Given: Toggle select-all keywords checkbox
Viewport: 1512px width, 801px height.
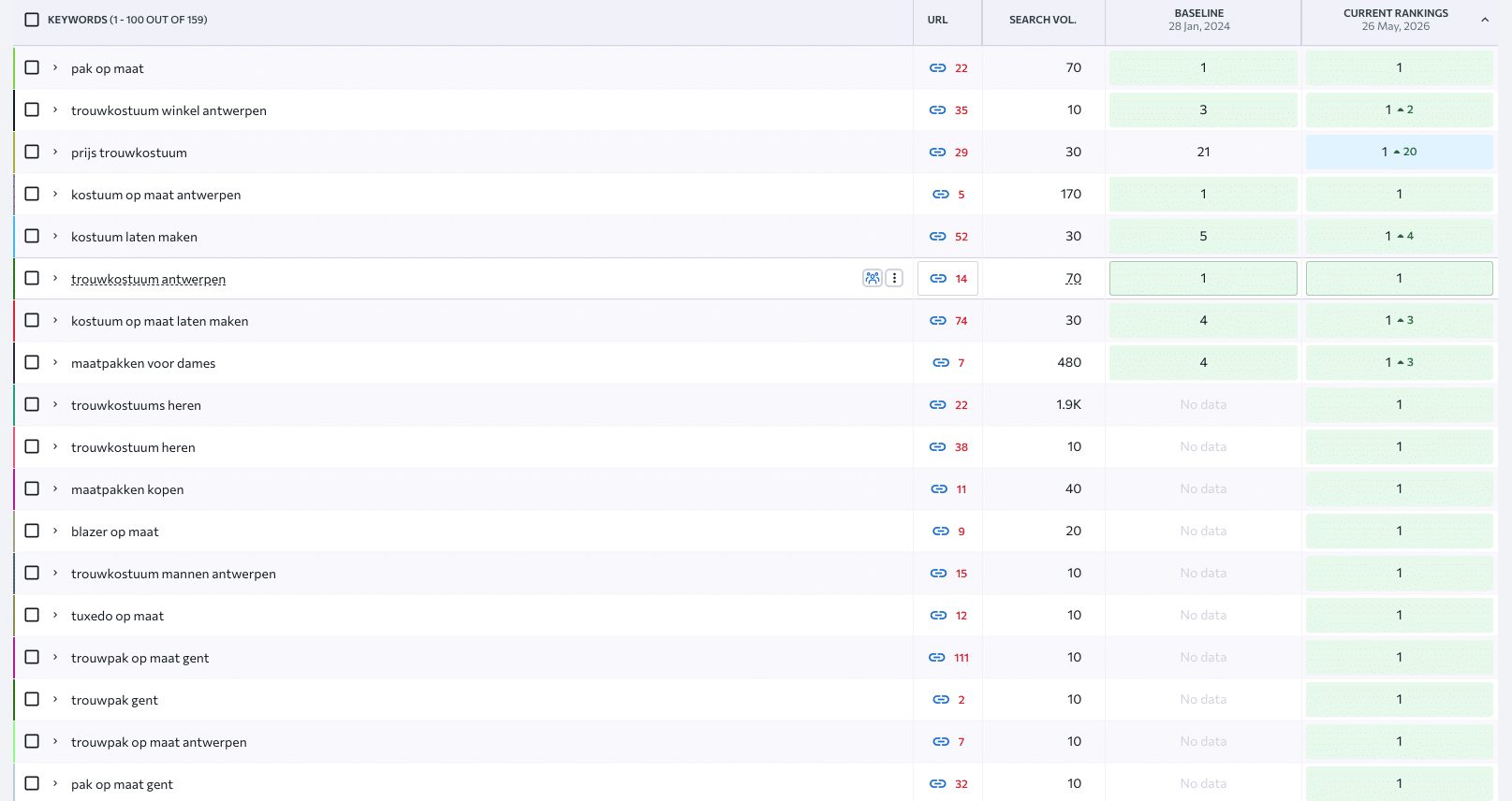Looking at the screenshot, I should point(32,20).
